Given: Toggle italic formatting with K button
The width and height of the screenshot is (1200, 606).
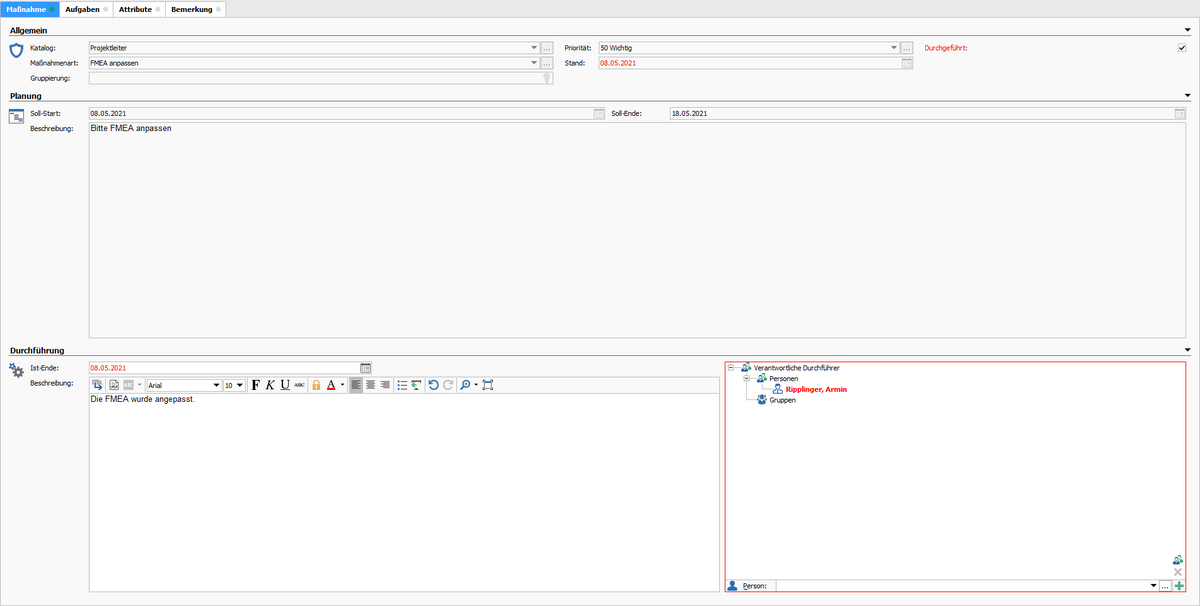Looking at the screenshot, I should tap(270, 385).
